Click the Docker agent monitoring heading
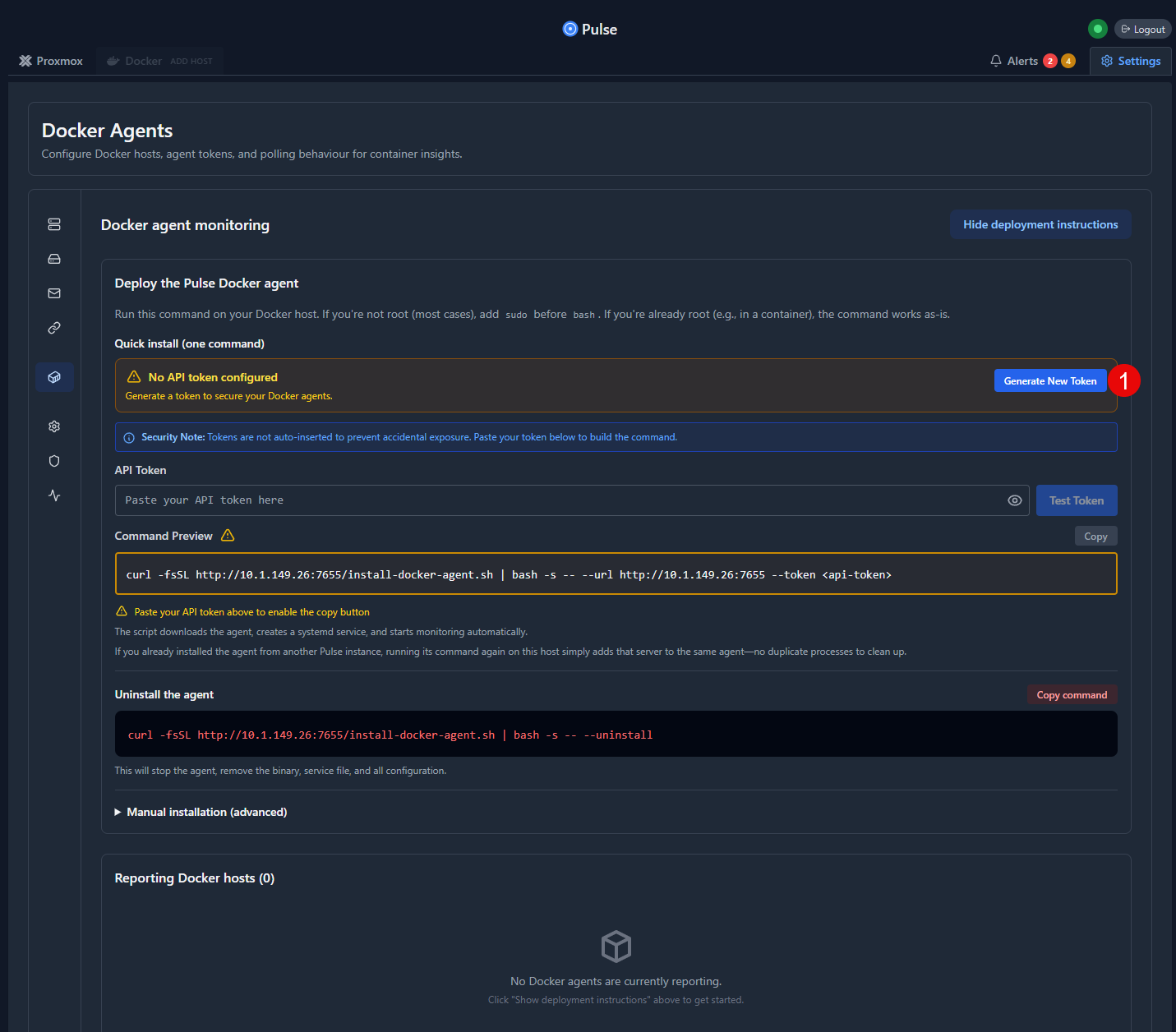The image size is (1176, 1032). pyautogui.click(x=185, y=225)
